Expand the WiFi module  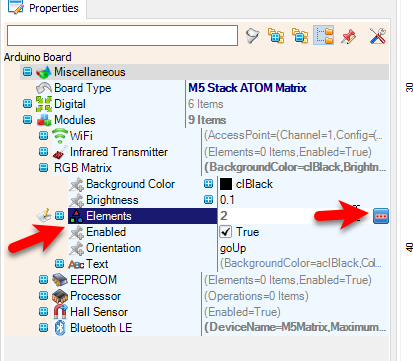[x=43, y=136]
